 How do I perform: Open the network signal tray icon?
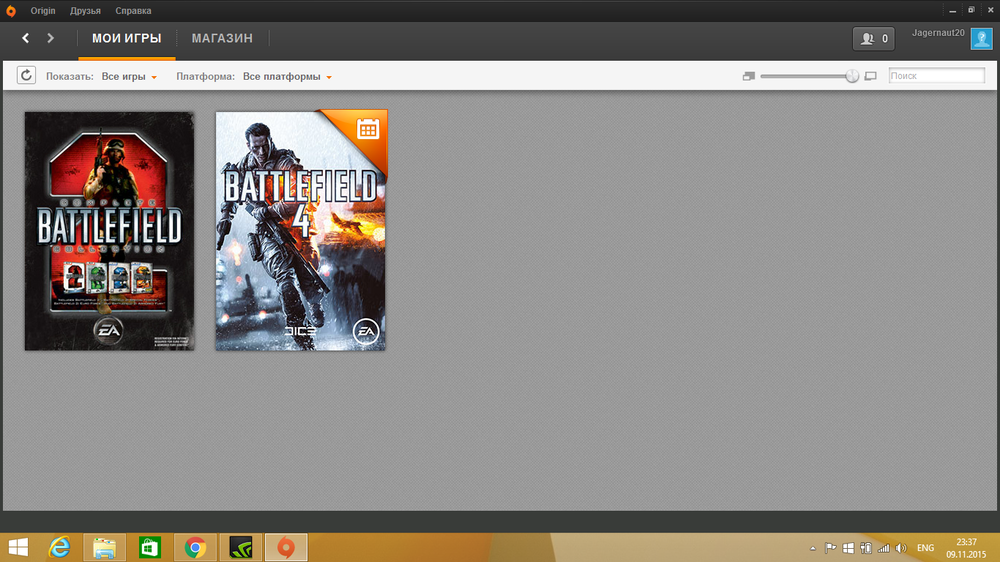tap(883, 548)
